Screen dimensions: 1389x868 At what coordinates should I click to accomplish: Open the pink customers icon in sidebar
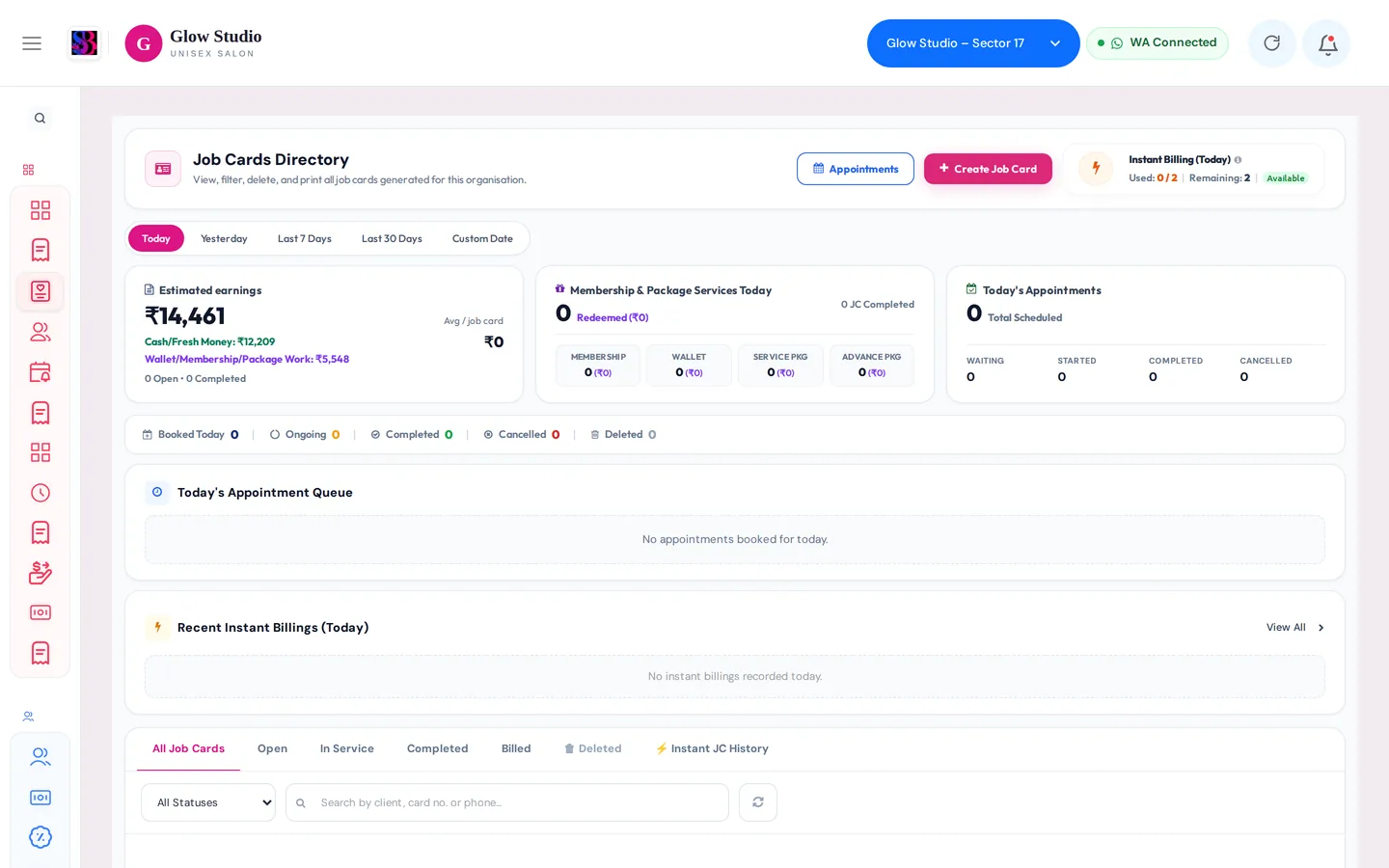point(41,332)
